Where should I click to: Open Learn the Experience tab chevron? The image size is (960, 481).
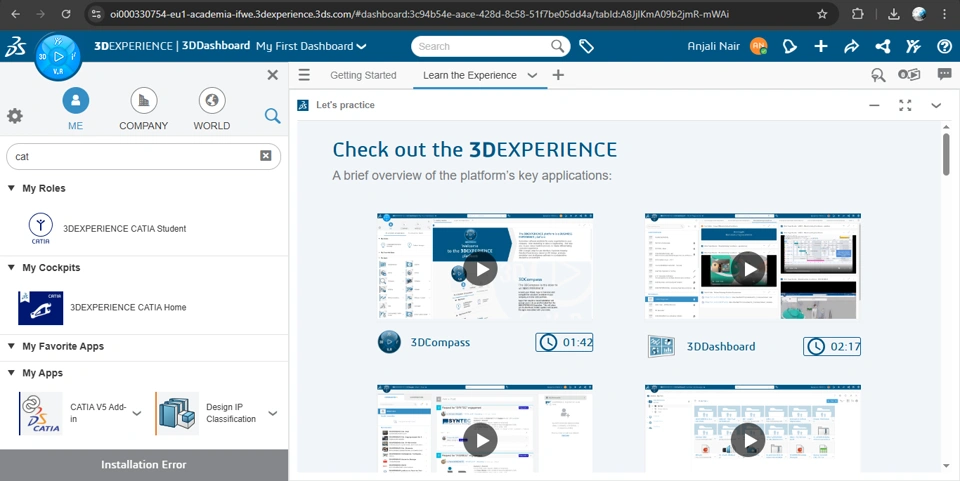pos(532,75)
